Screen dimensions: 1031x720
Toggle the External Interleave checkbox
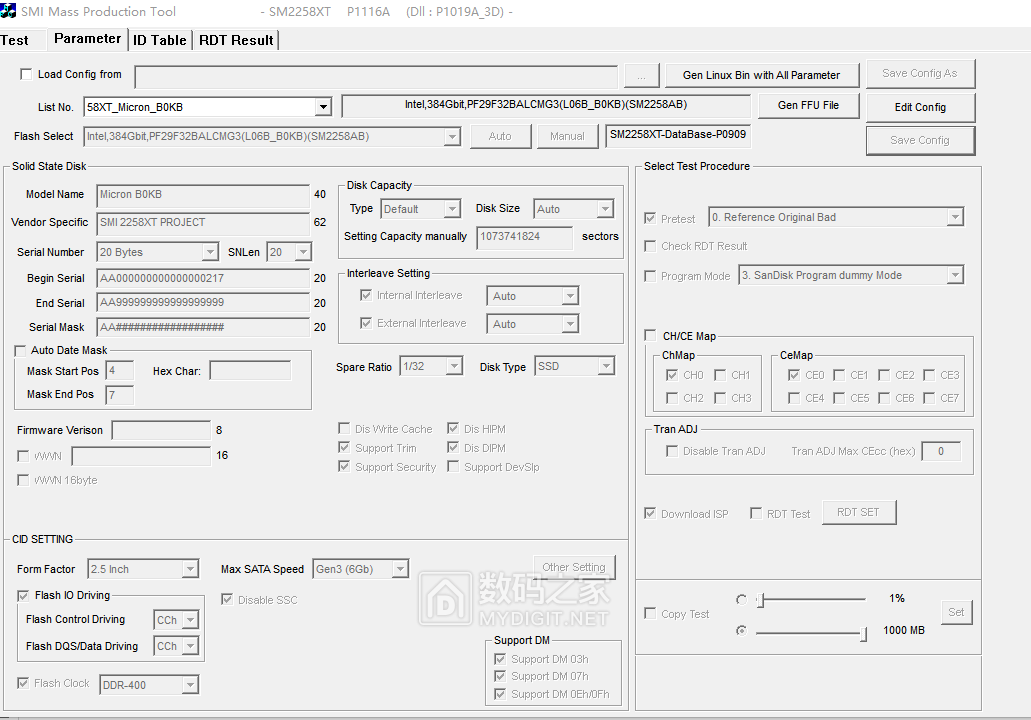366,323
